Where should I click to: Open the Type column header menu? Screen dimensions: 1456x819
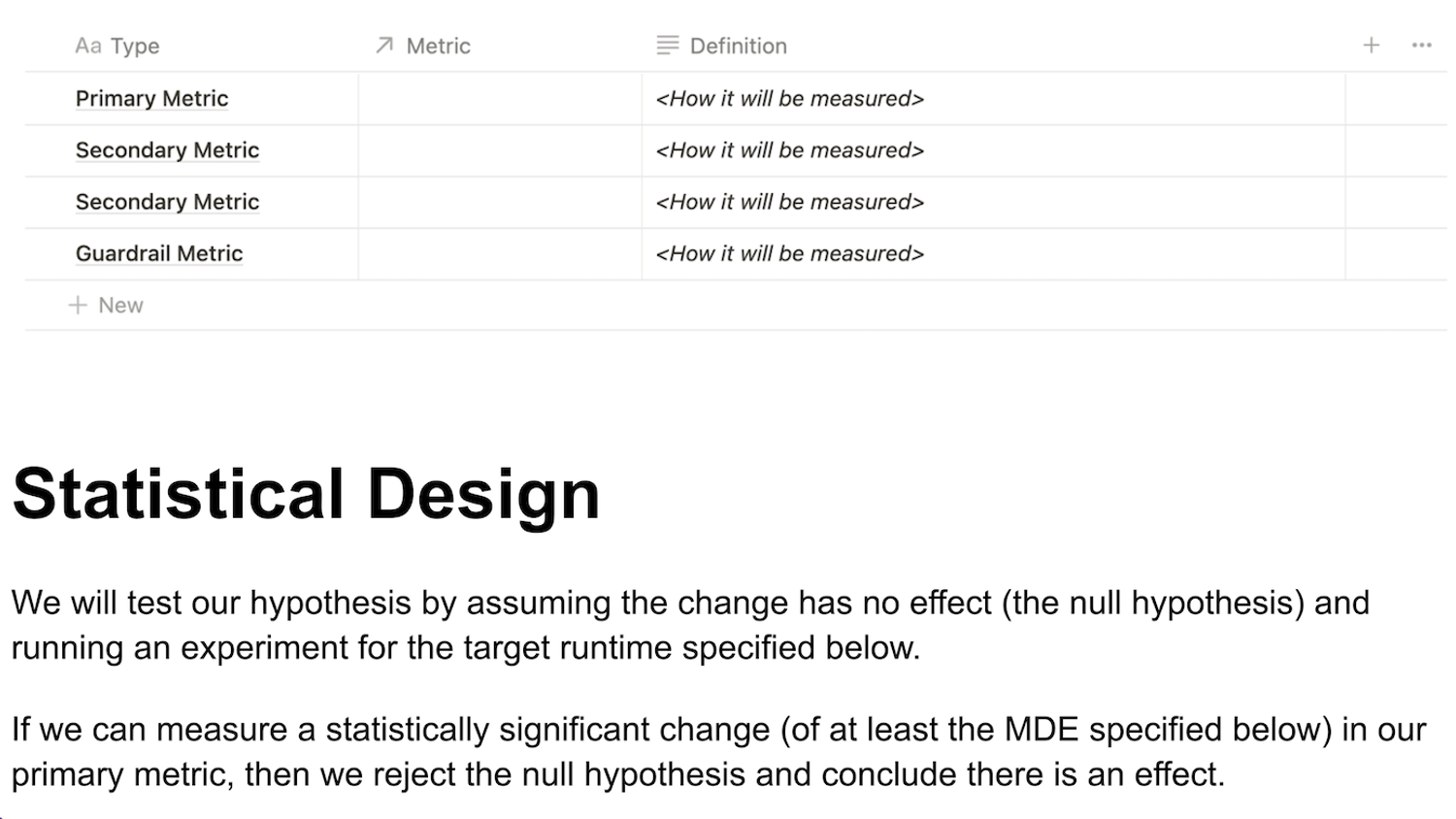pyautogui.click(x=135, y=46)
